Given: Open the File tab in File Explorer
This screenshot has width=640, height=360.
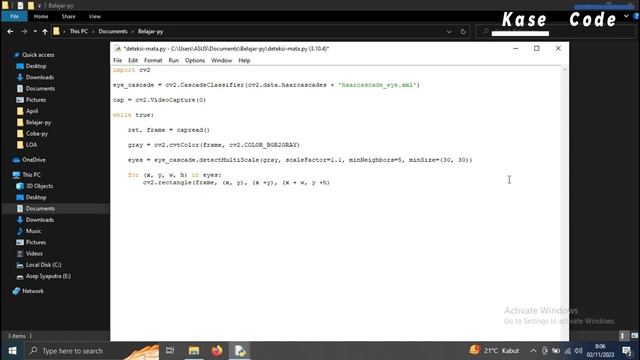Looking at the screenshot, I should pyautogui.click(x=14, y=16).
